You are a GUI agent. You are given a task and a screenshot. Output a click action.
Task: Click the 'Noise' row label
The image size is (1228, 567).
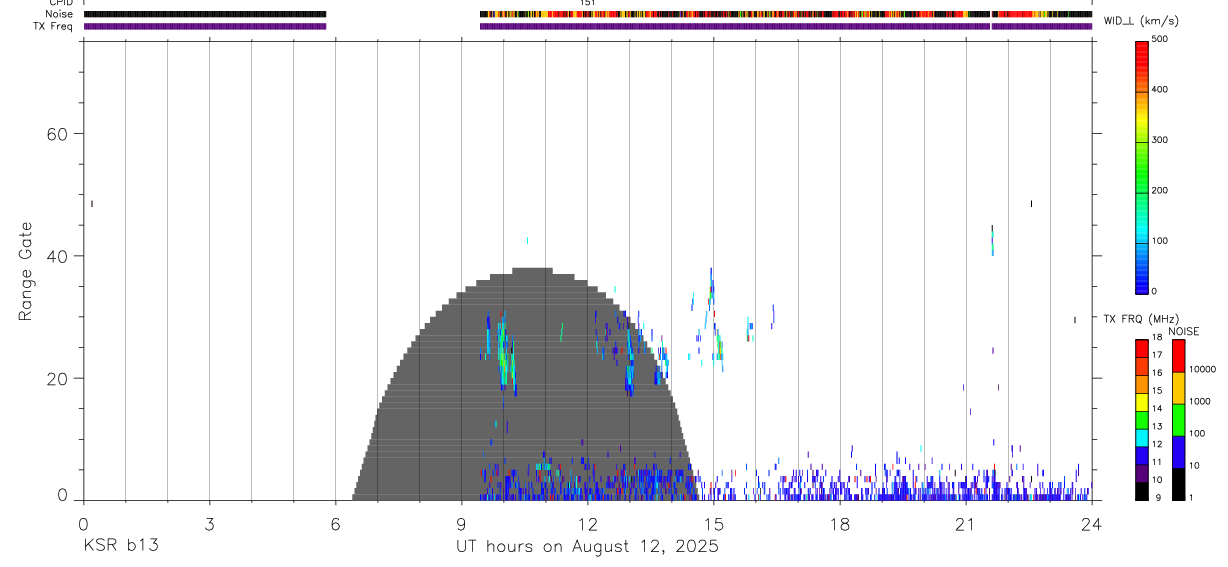[x=59, y=14]
